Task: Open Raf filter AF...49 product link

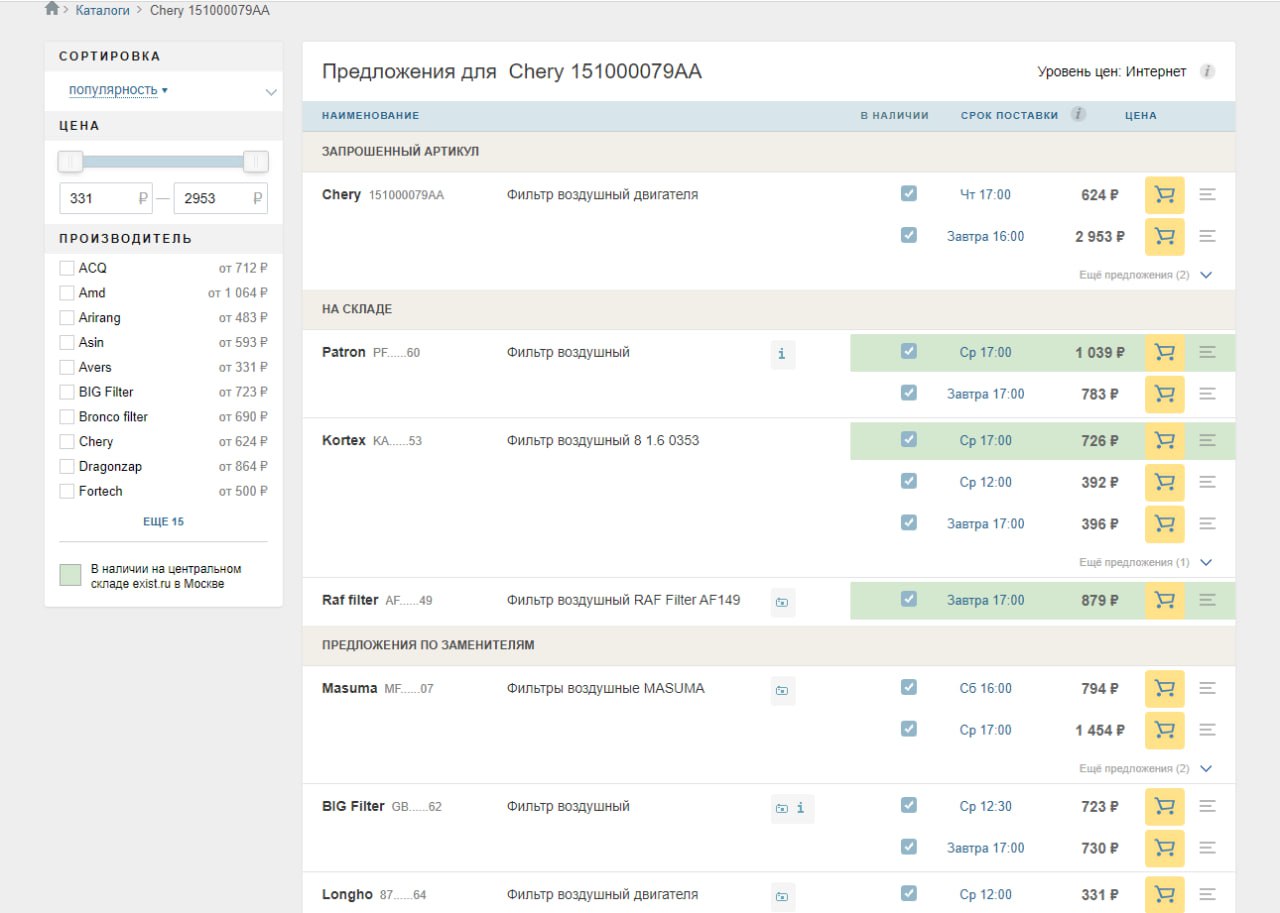Action: click(377, 601)
